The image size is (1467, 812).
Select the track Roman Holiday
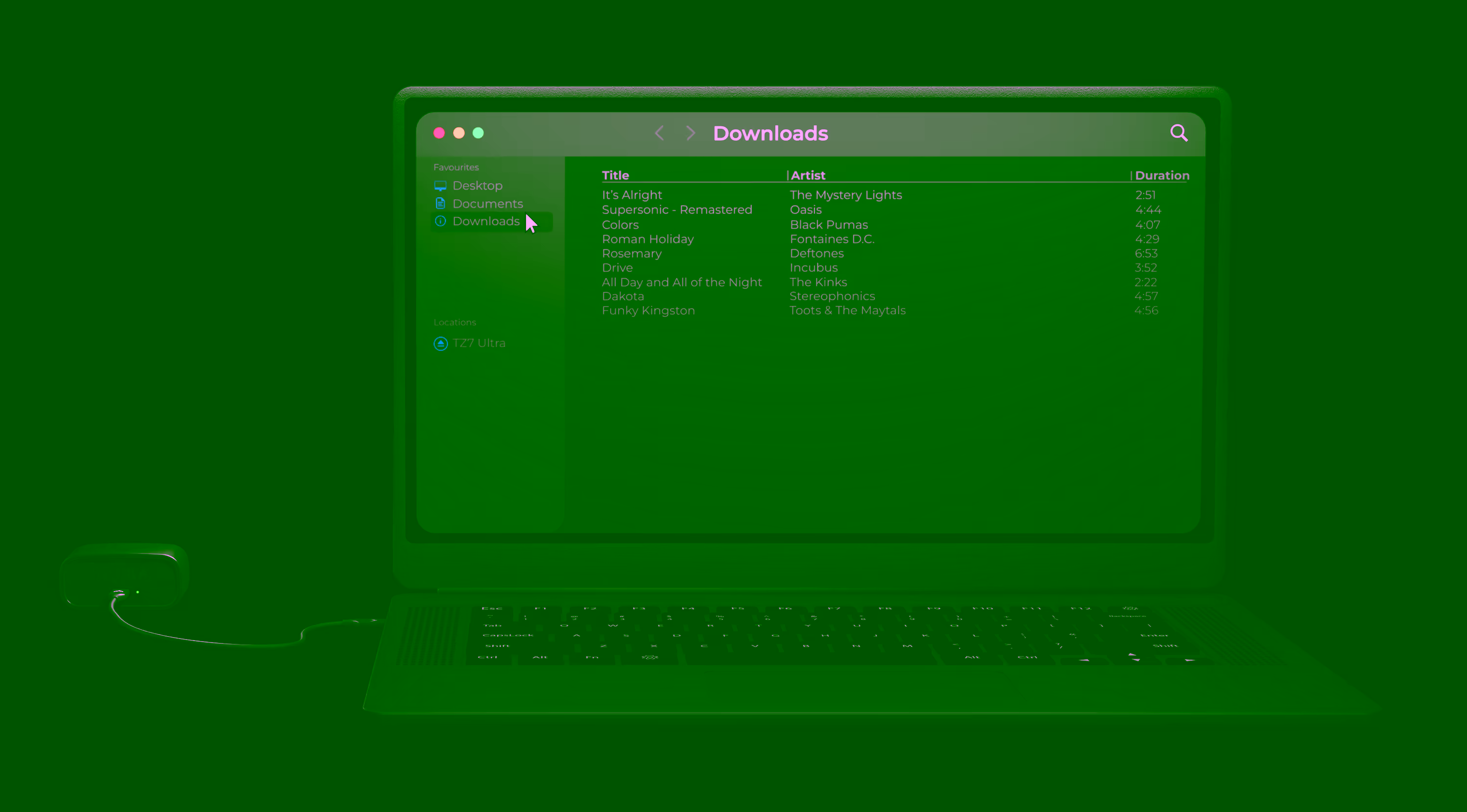tap(648, 239)
